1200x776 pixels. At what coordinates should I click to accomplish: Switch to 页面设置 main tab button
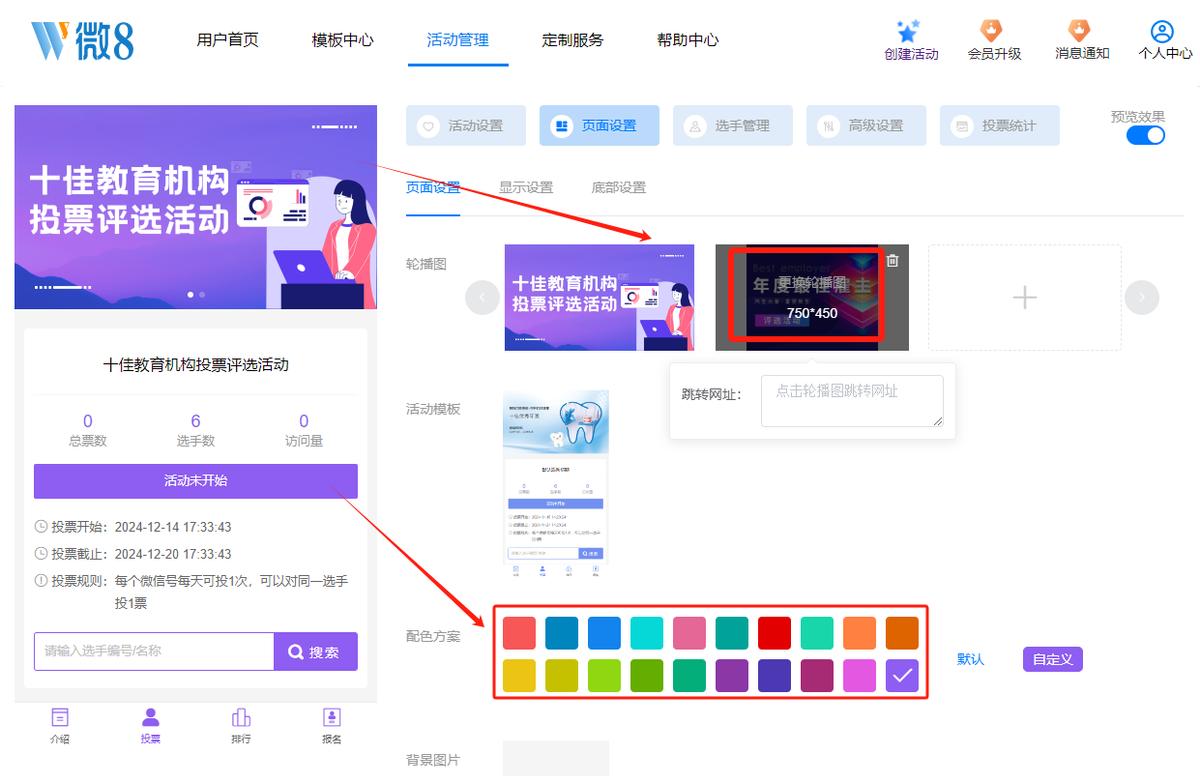[599, 126]
